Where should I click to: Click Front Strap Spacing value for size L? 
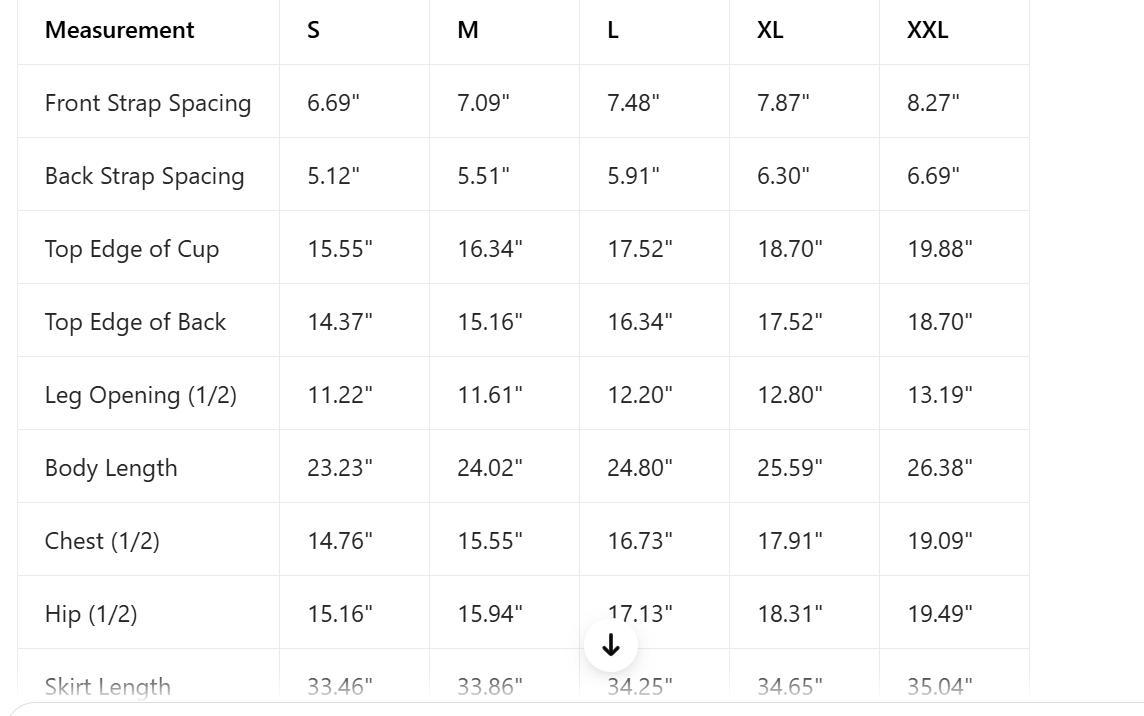pos(633,103)
